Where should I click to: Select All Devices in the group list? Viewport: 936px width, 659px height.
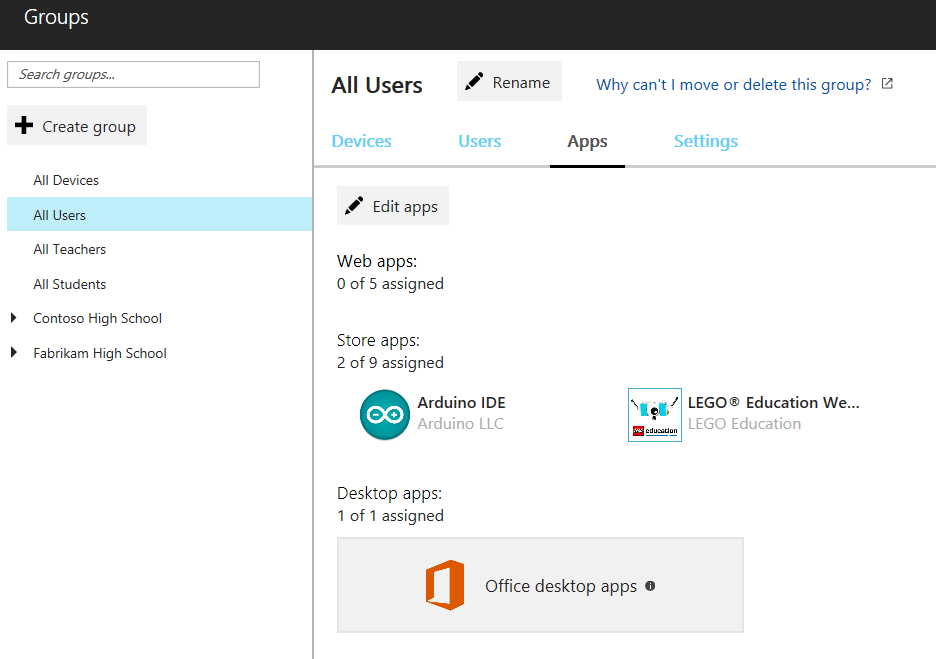[66, 180]
